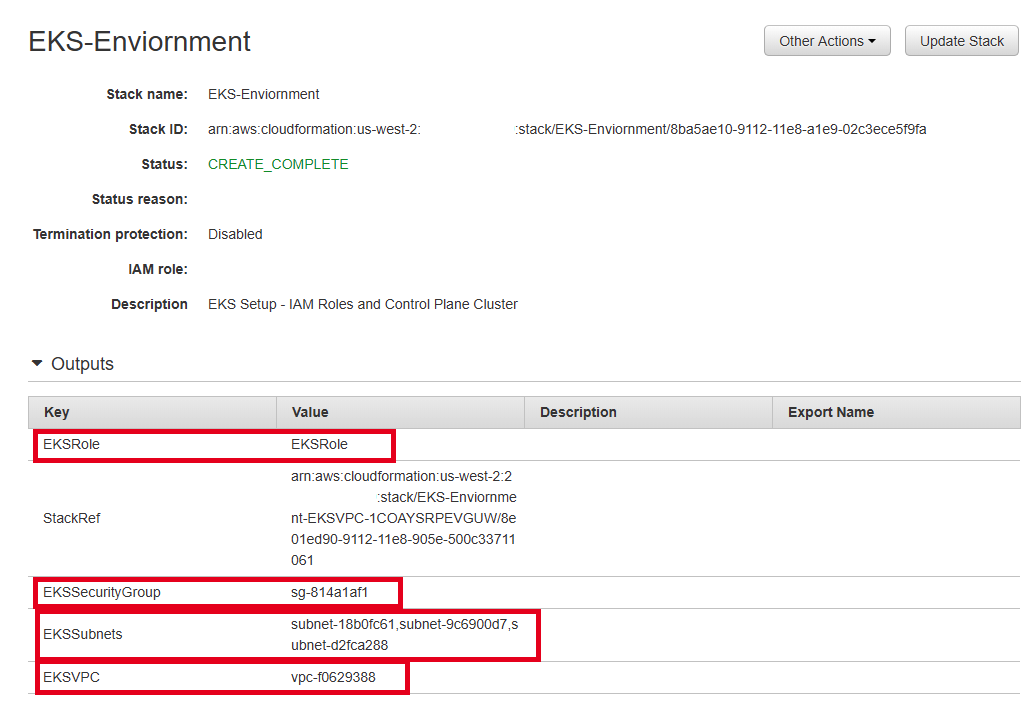Click the EKS-Enviornment page heading

point(139,41)
